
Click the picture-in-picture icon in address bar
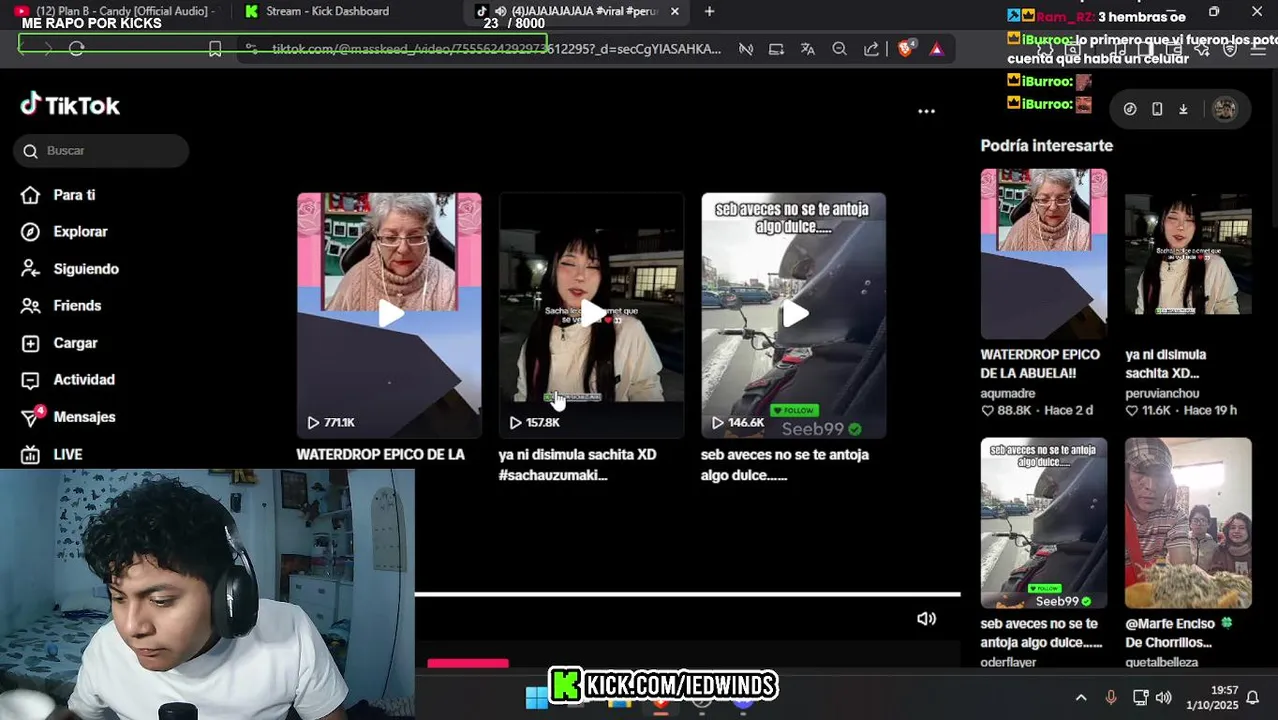[x=776, y=48]
